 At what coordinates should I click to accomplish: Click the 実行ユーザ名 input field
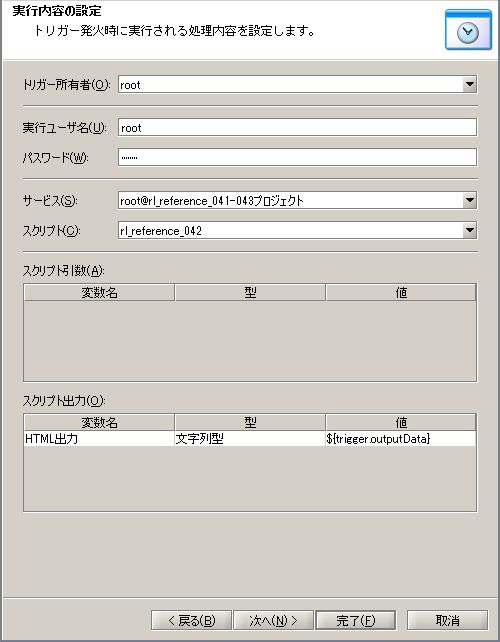[x=297, y=128]
